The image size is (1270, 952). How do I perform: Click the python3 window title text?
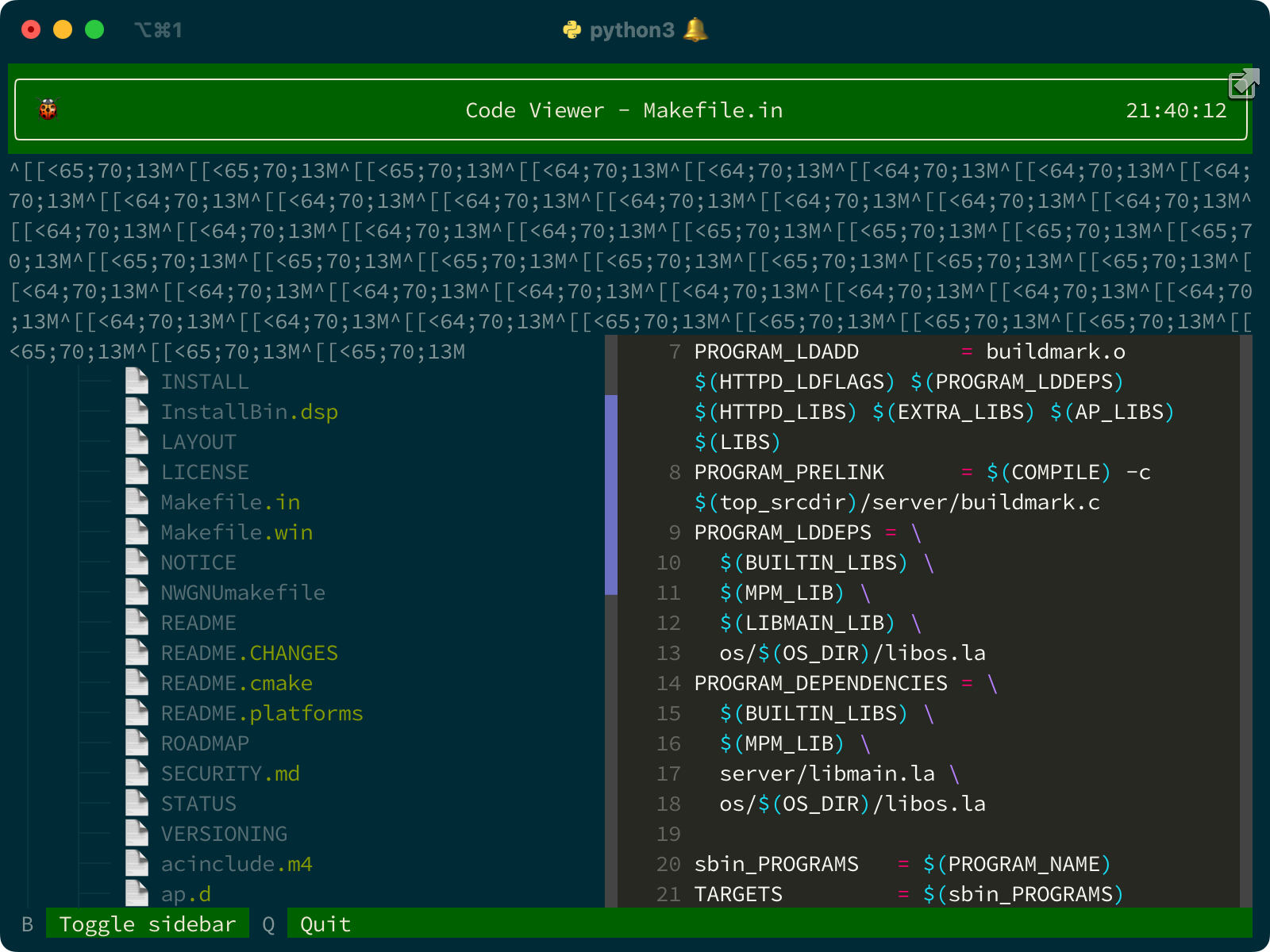632,30
